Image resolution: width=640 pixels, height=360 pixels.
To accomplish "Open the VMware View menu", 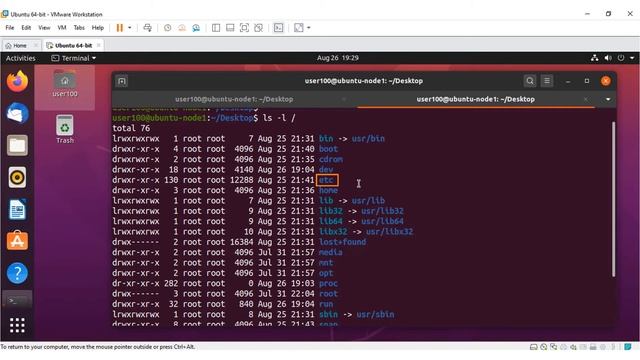I will 44,28.
